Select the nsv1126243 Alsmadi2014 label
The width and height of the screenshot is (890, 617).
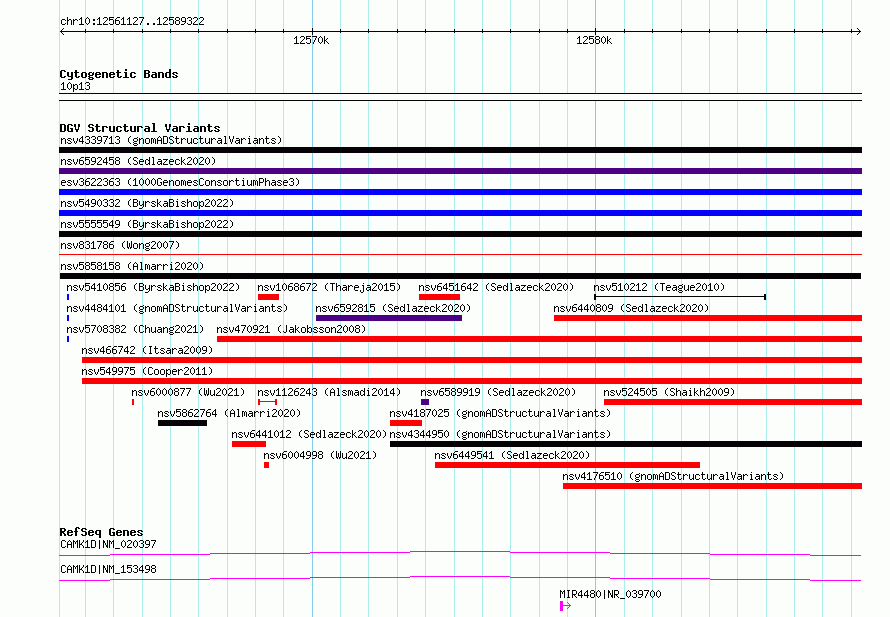tap(329, 392)
